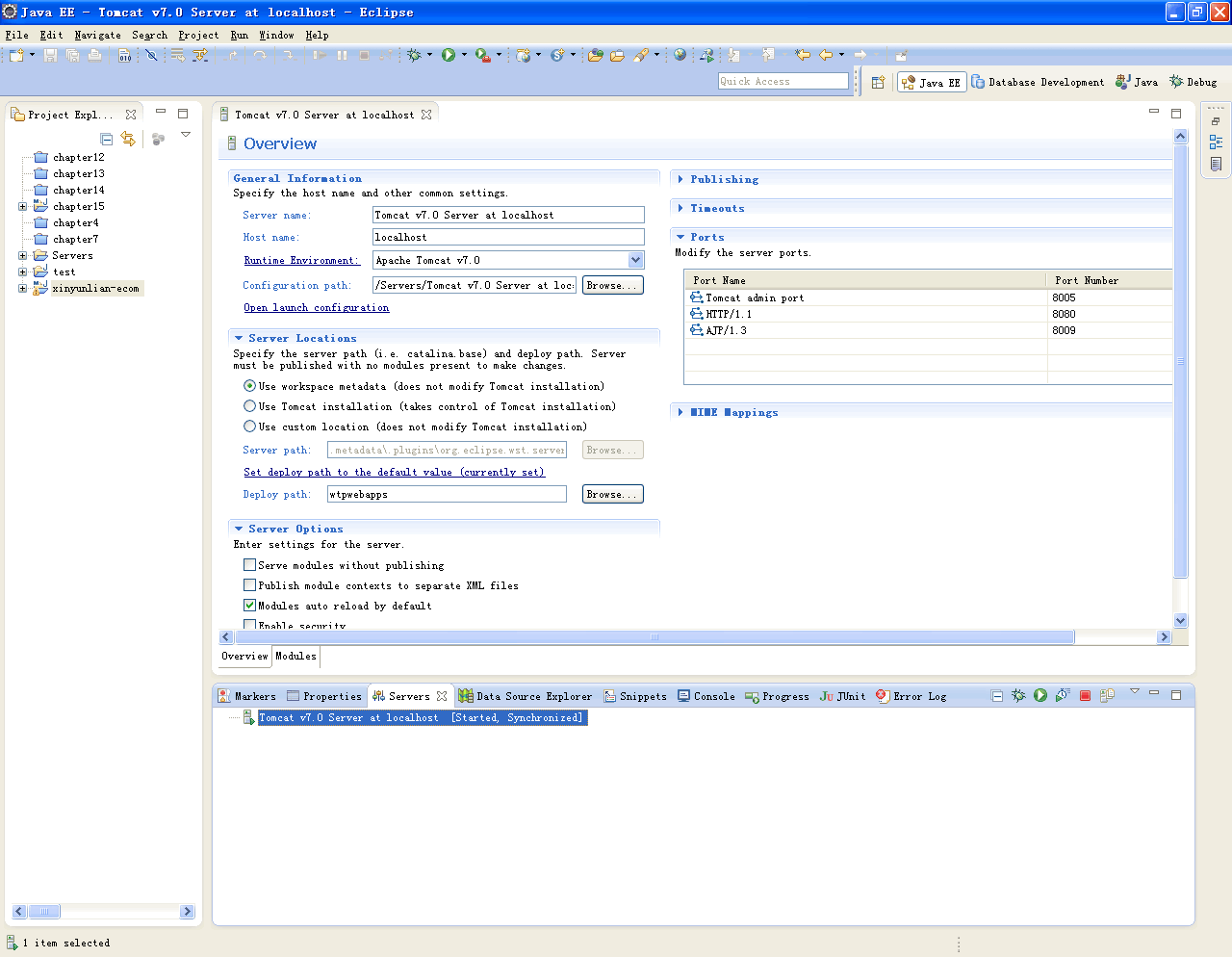This screenshot has height=957, width=1232.
Task: Switch to the Modules editor tab
Action: [295, 656]
